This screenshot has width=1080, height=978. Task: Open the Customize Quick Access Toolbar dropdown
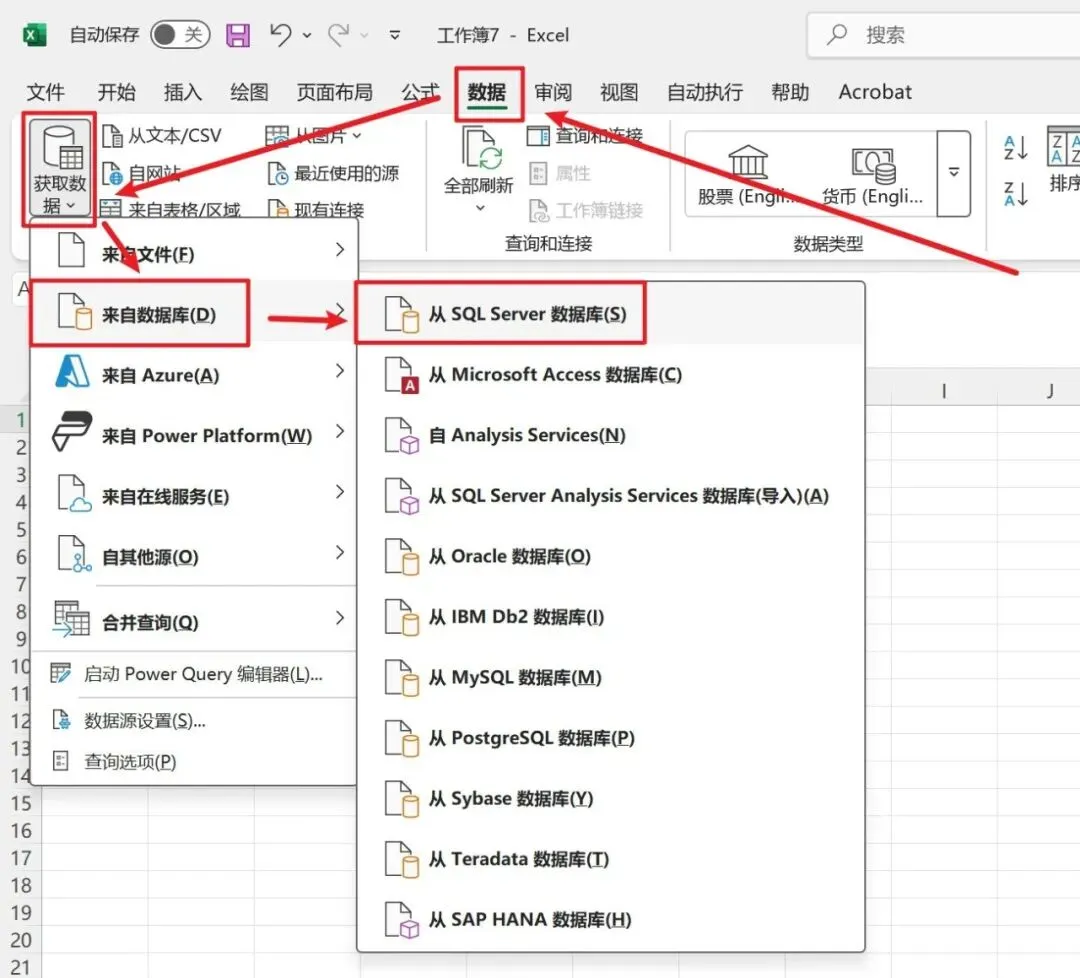395,35
